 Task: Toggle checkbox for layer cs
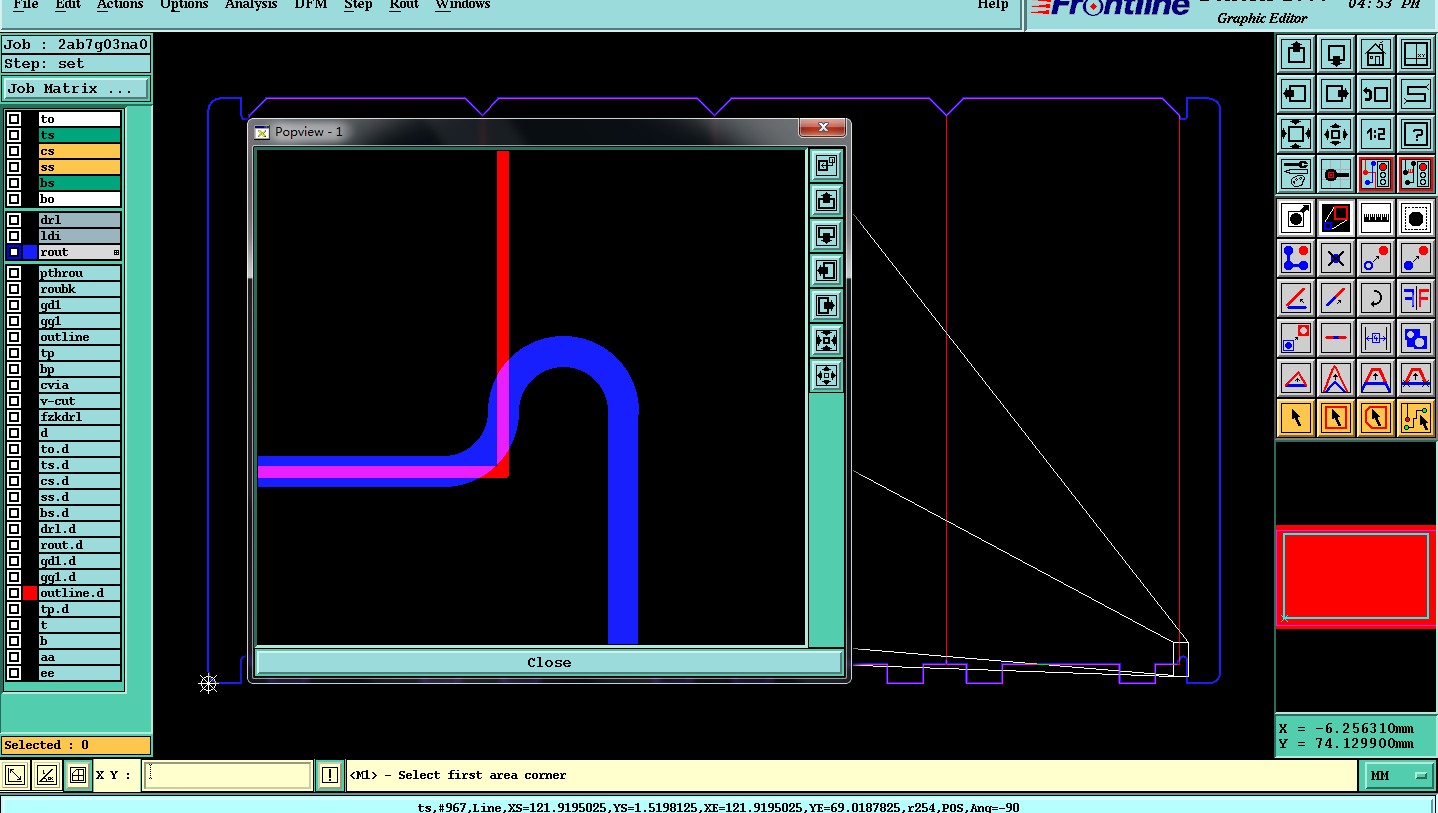14,151
